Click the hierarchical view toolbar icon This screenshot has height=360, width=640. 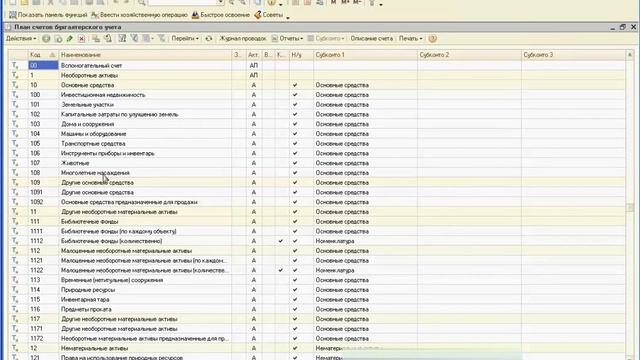(x=96, y=39)
